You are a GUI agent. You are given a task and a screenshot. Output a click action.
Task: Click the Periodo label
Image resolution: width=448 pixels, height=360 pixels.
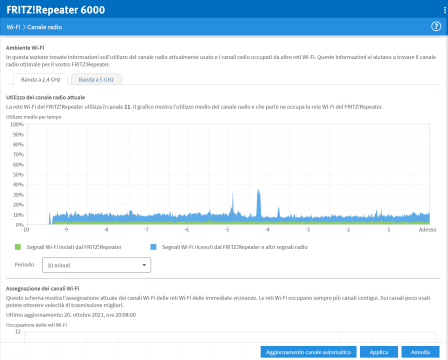click(24, 265)
